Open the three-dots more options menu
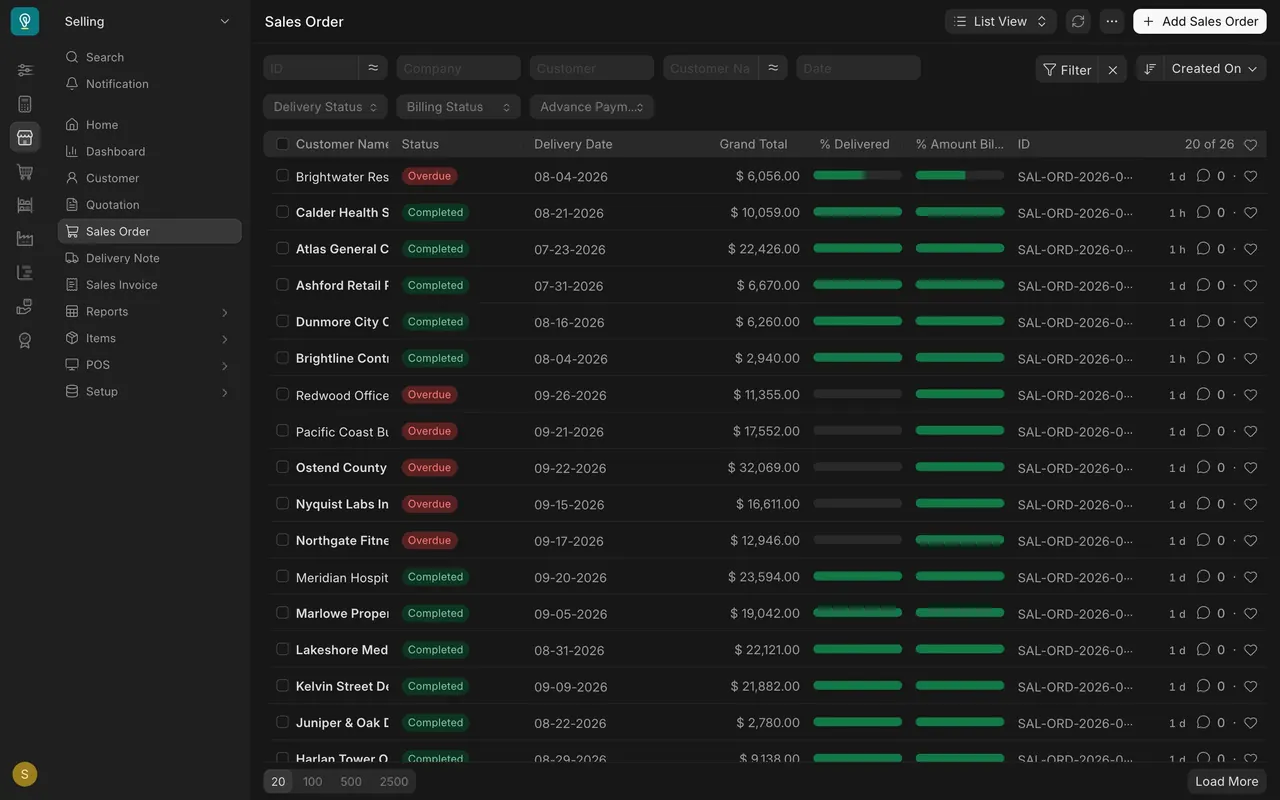1280x800 pixels. click(x=1112, y=21)
